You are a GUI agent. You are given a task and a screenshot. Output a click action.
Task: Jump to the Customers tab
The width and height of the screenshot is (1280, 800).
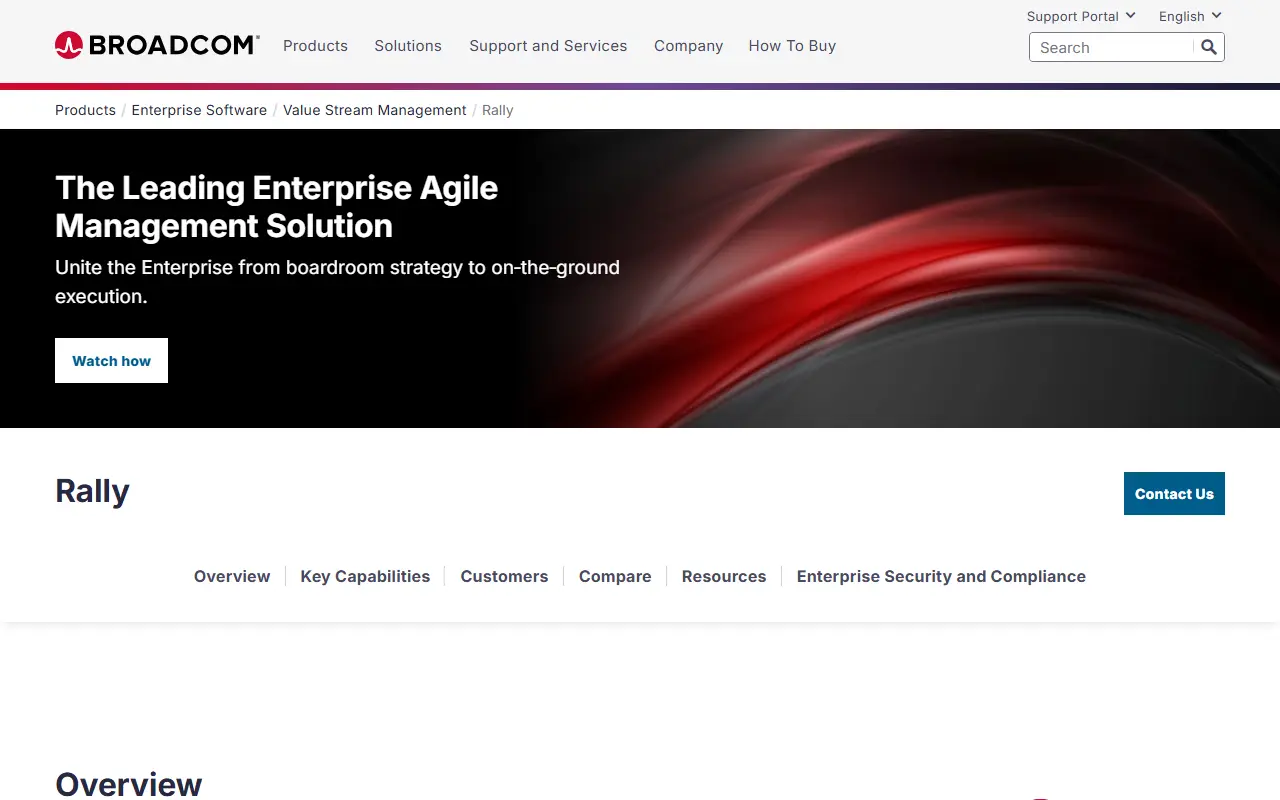point(504,576)
